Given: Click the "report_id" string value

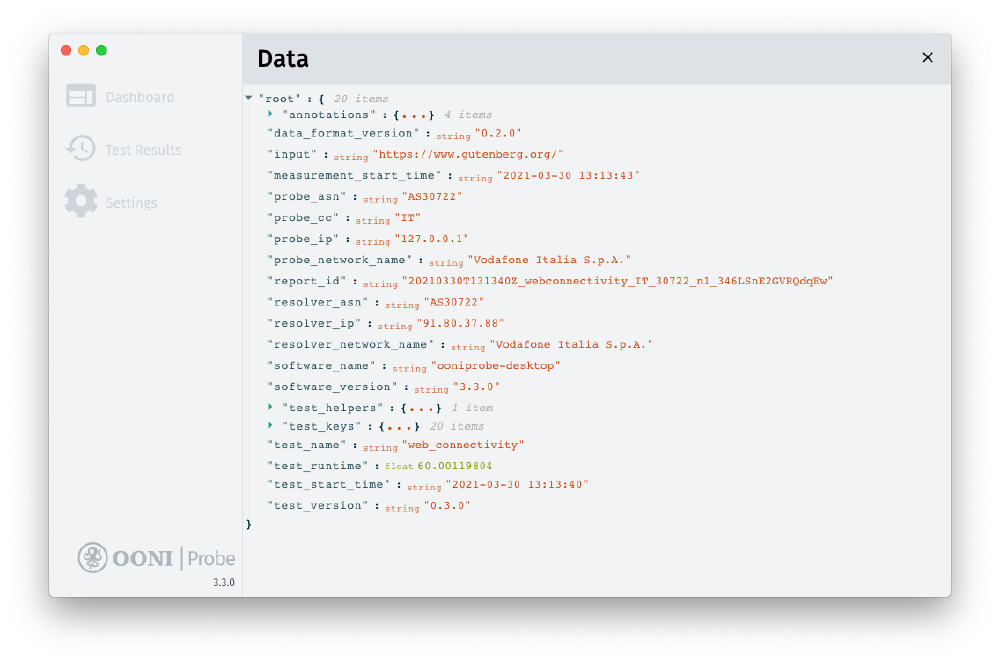Looking at the screenshot, I should [617, 281].
